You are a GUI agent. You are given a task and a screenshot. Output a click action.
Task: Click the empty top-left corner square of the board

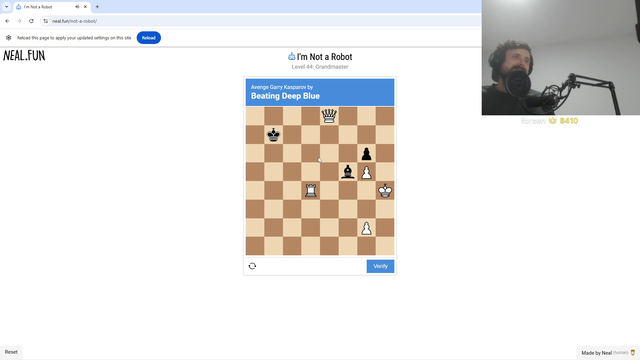click(255, 116)
